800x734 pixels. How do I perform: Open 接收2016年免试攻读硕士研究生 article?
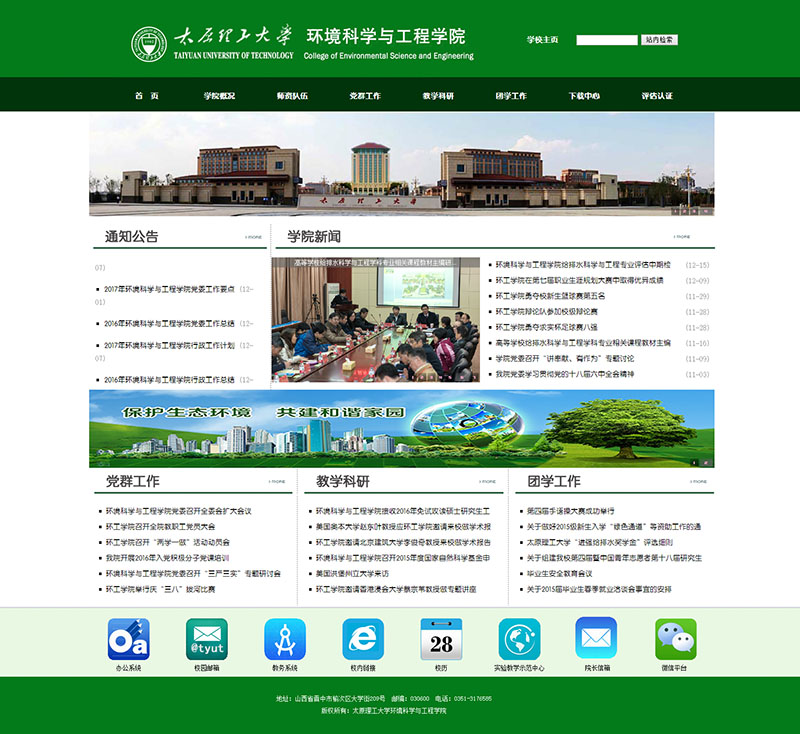point(403,511)
